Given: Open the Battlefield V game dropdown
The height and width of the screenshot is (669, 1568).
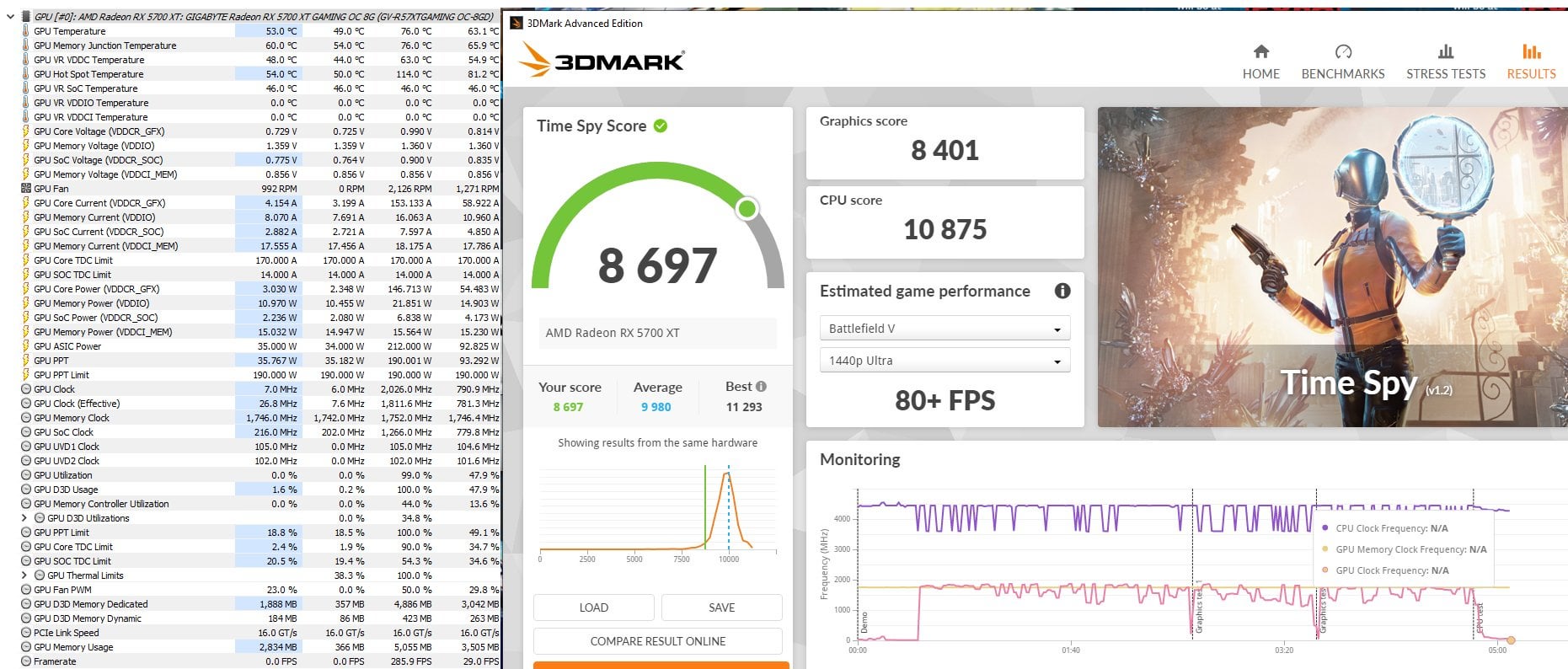Looking at the screenshot, I should click(x=945, y=329).
